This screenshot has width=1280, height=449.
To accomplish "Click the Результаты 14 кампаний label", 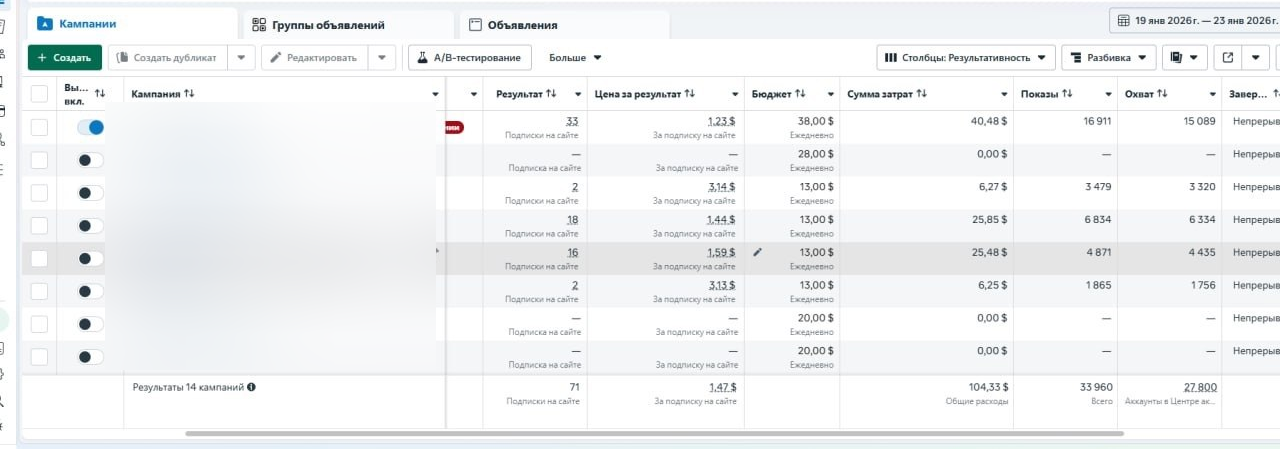I will coord(188,386).
